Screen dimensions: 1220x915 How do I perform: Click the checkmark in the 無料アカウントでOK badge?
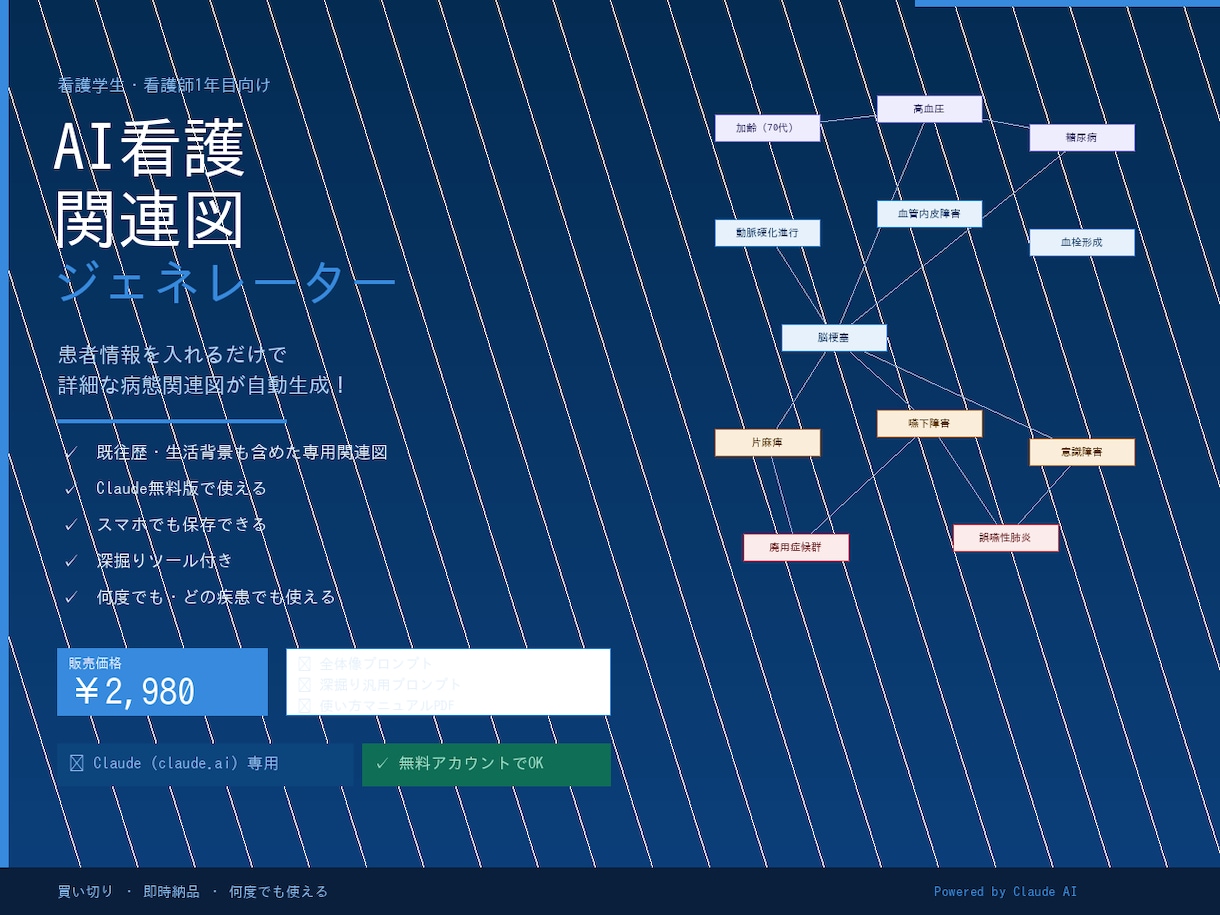tap(381, 764)
